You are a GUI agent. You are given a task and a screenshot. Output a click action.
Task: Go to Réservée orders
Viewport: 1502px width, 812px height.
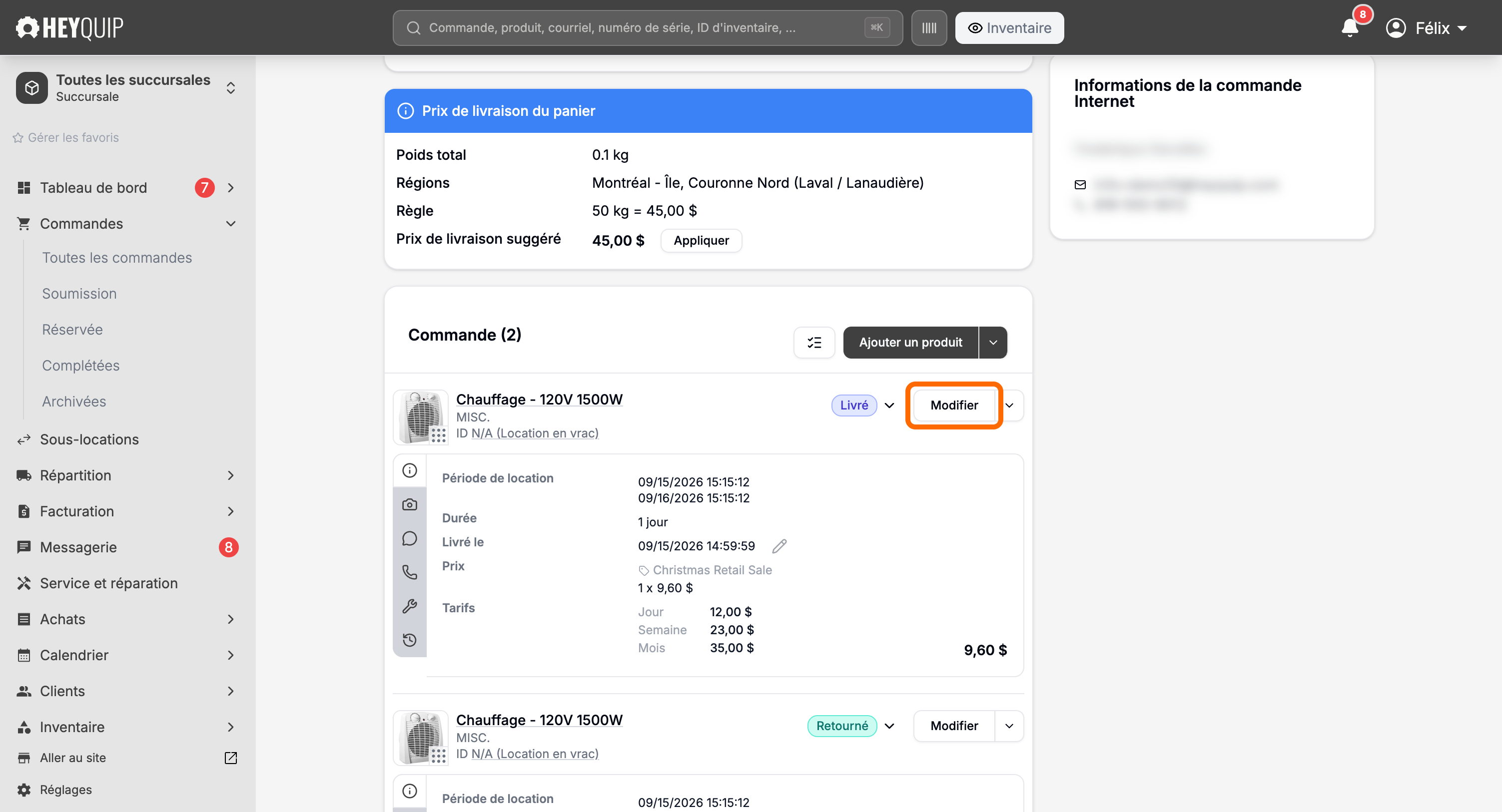[x=72, y=330]
